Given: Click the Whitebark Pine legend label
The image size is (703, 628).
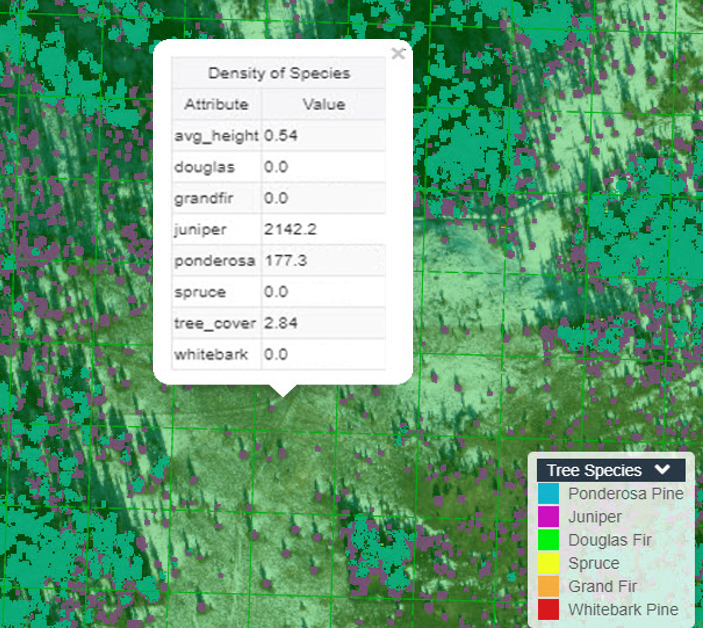Looking at the screenshot, I should tap(623, 610).
